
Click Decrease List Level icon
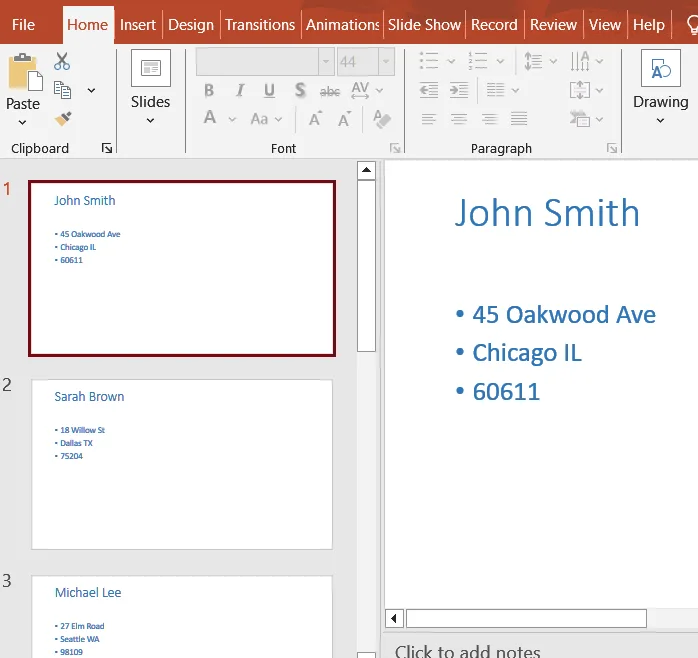pyautogui.click(x=429, y=90)
